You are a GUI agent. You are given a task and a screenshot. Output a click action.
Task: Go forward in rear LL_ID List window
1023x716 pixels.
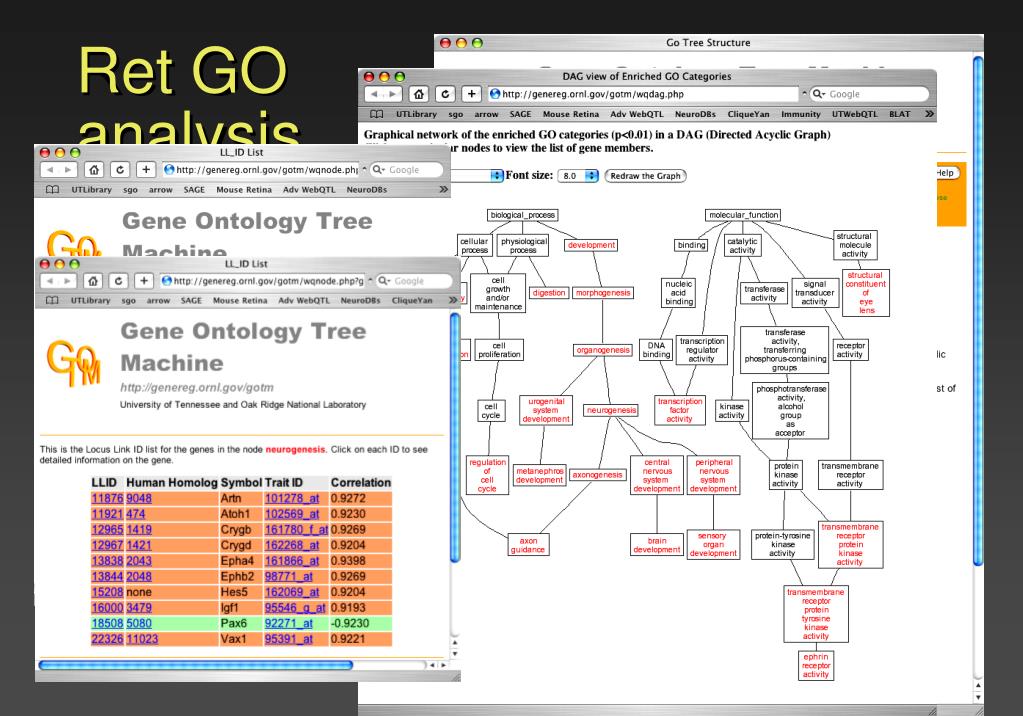[x=68, y=170]
